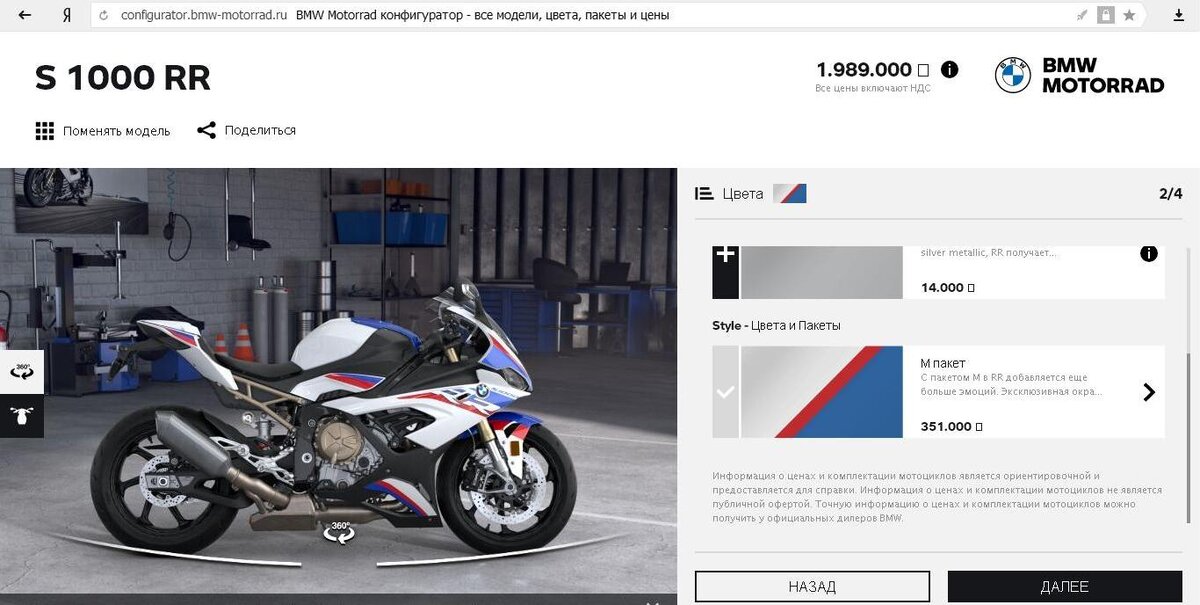Go back with the browser back arrow
Screen dimensions: 1200x605
click(23, 15)
